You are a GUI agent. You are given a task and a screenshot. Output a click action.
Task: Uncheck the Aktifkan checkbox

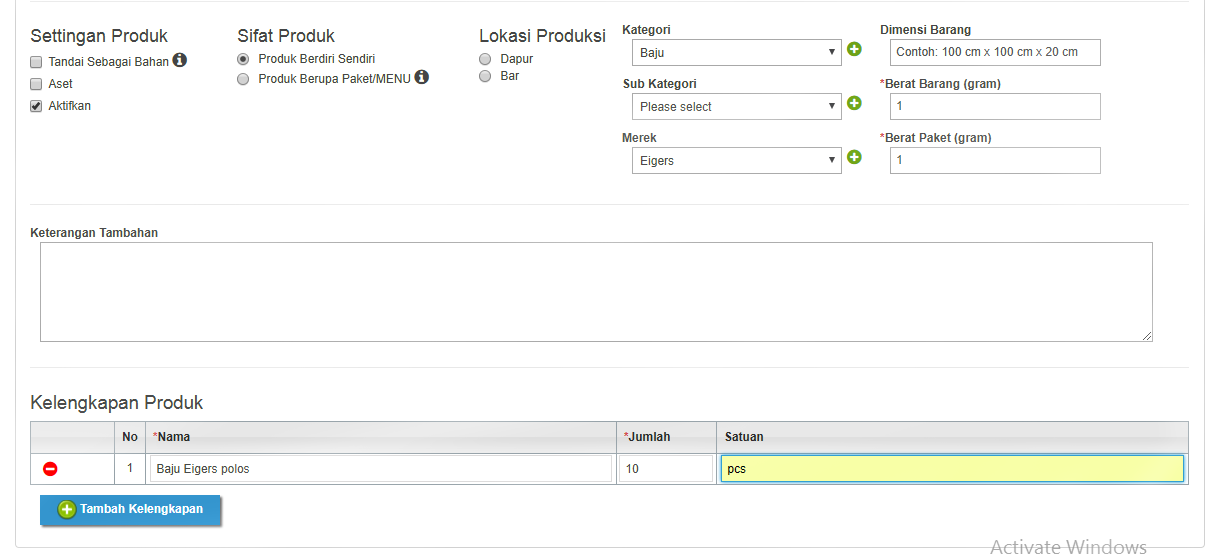coord(36,106)
